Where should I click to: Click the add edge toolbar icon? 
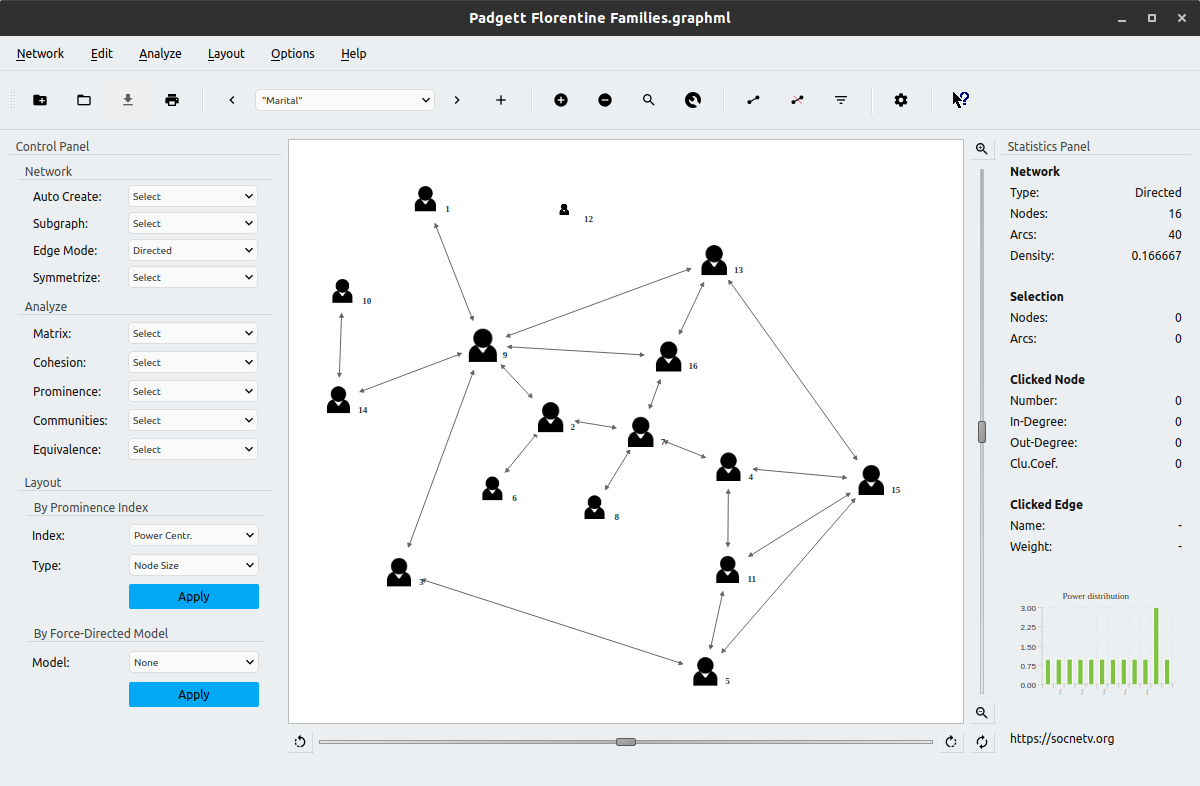pos(753,100)
